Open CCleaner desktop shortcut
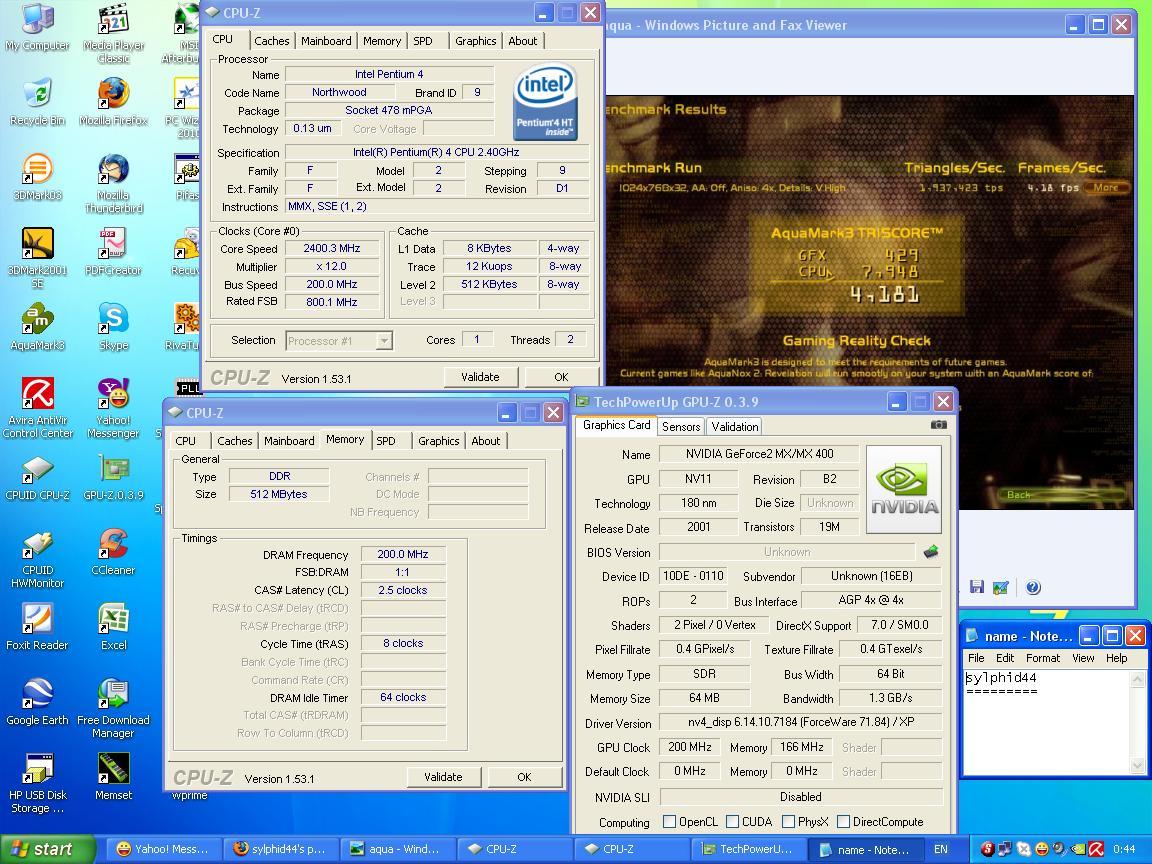The image size is (1152, 864). 113,551
